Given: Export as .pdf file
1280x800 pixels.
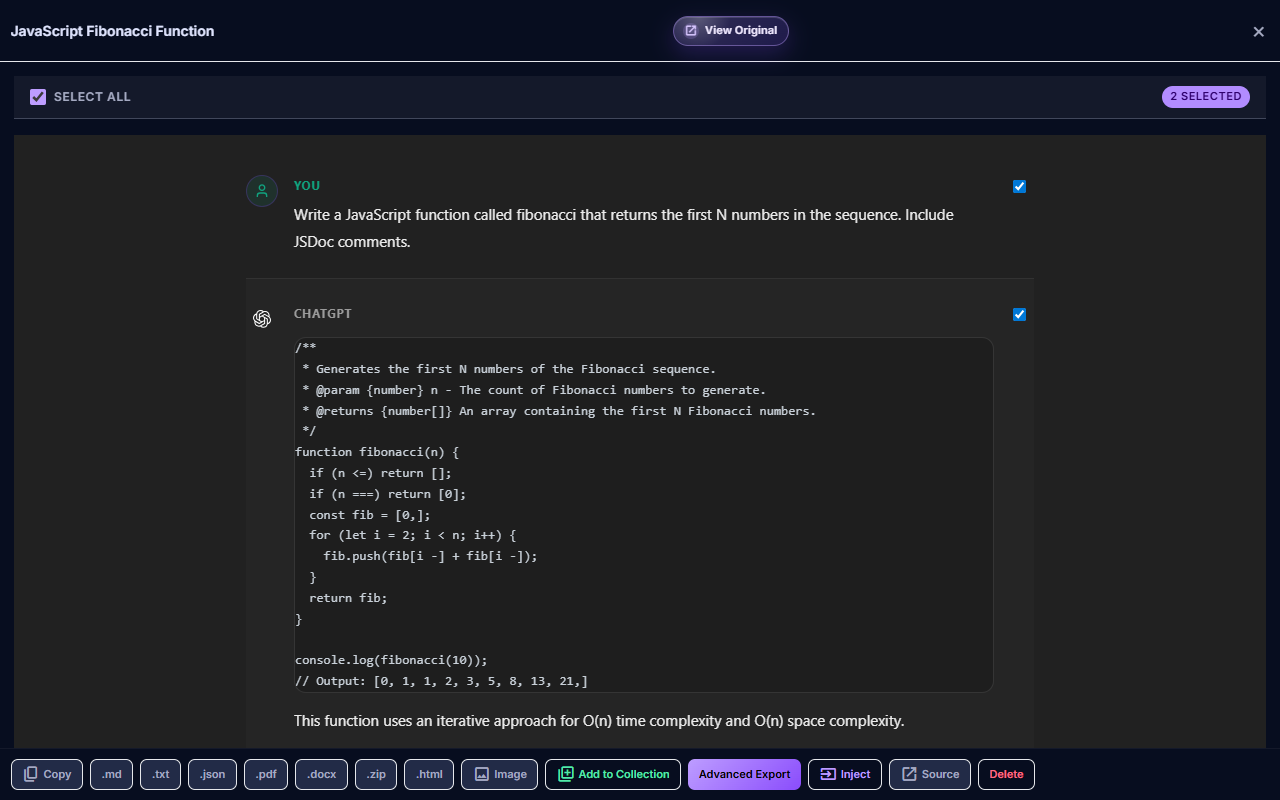Looking at the screenshot, I should pos(266,774).
